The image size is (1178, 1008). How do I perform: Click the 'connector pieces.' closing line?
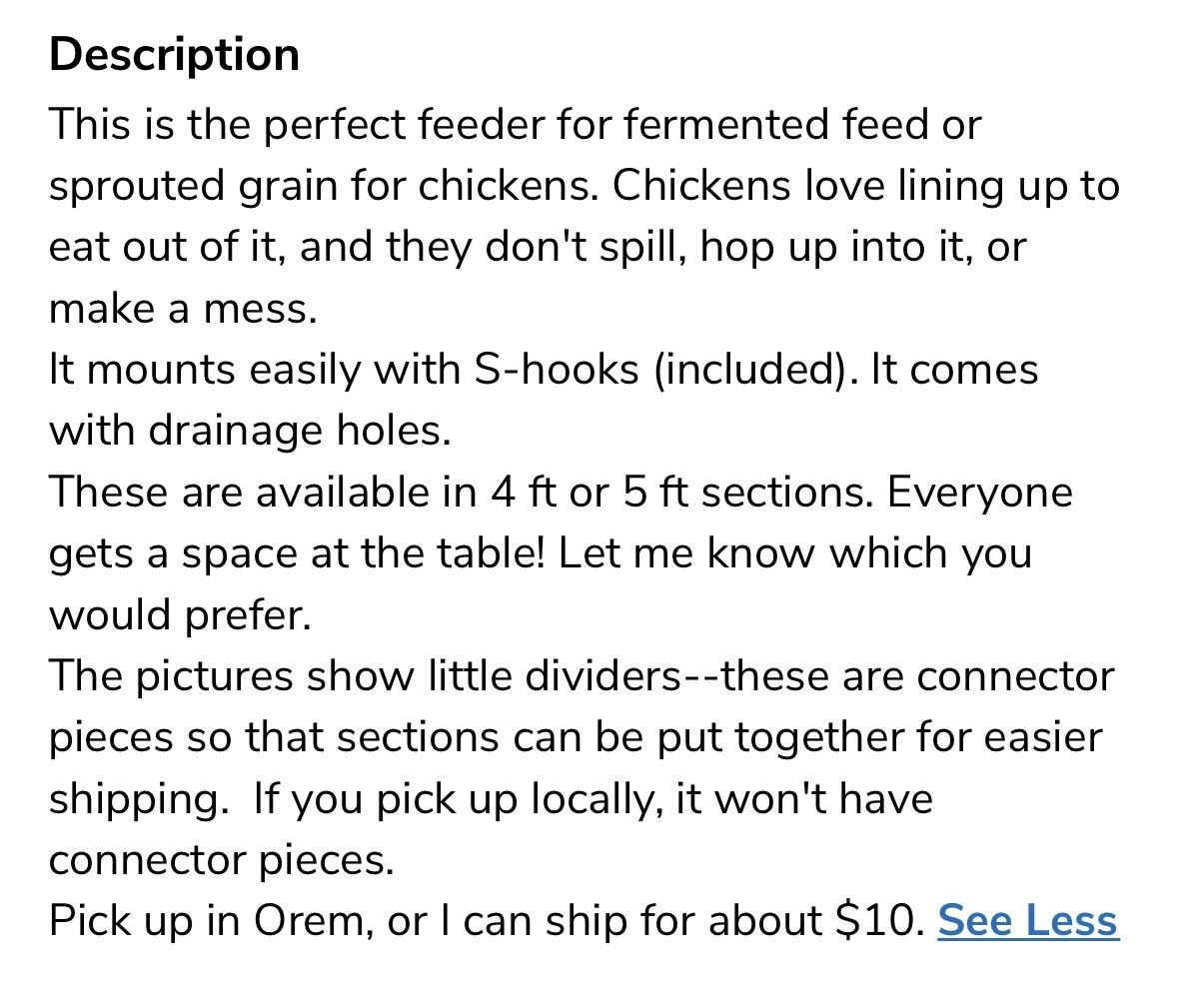[x=222, y=861]
